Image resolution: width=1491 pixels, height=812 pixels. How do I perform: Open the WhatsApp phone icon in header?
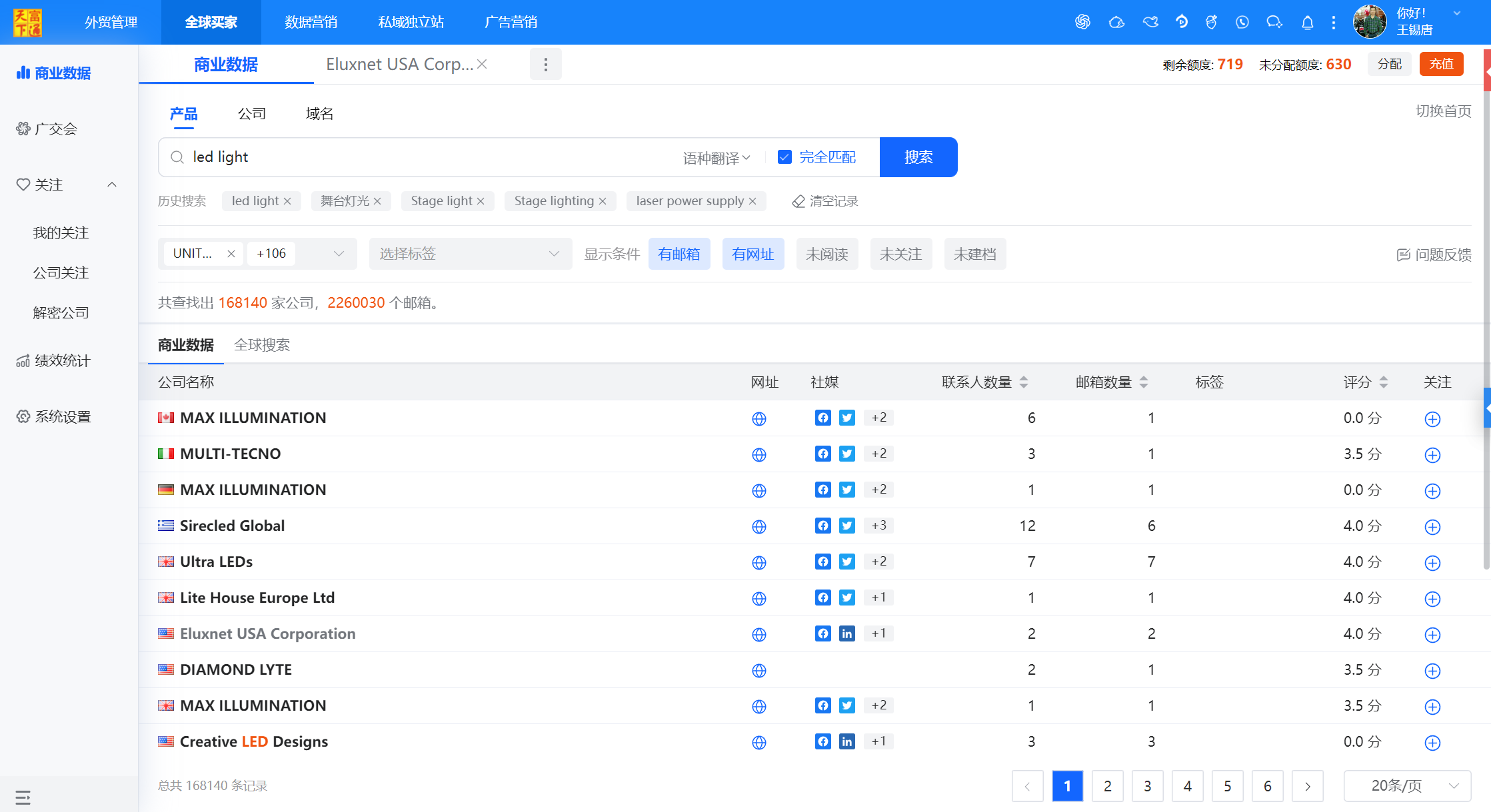coord(1242,22)
